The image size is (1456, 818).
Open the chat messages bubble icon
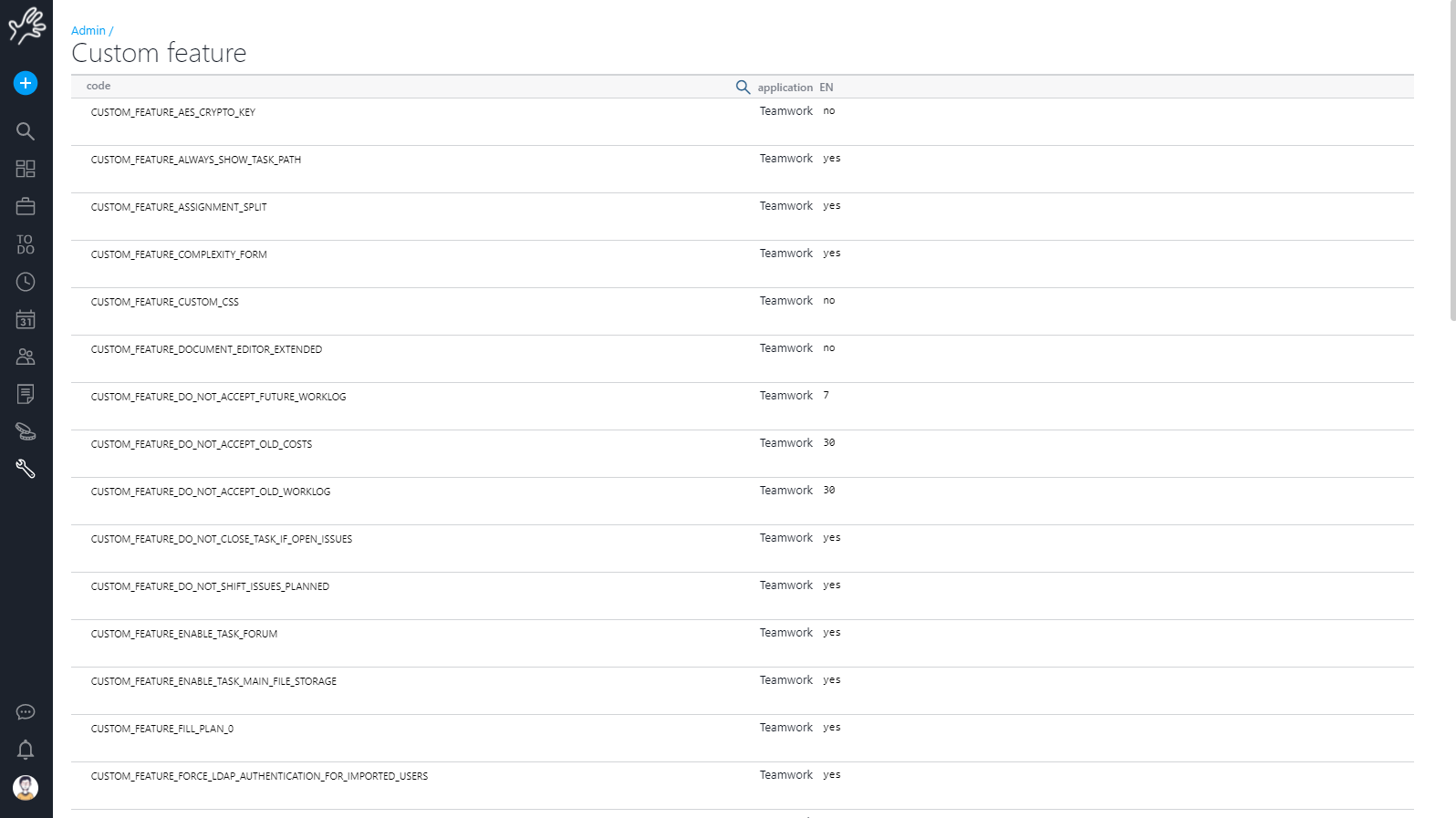(26, 712)
